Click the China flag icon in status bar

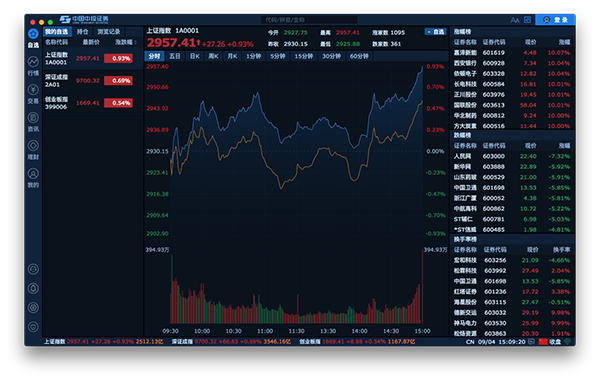click(543, 342)
